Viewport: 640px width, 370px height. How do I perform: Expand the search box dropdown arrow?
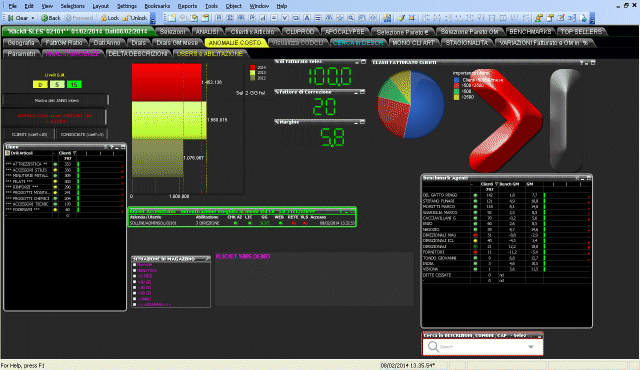click(x=531, y=347)
